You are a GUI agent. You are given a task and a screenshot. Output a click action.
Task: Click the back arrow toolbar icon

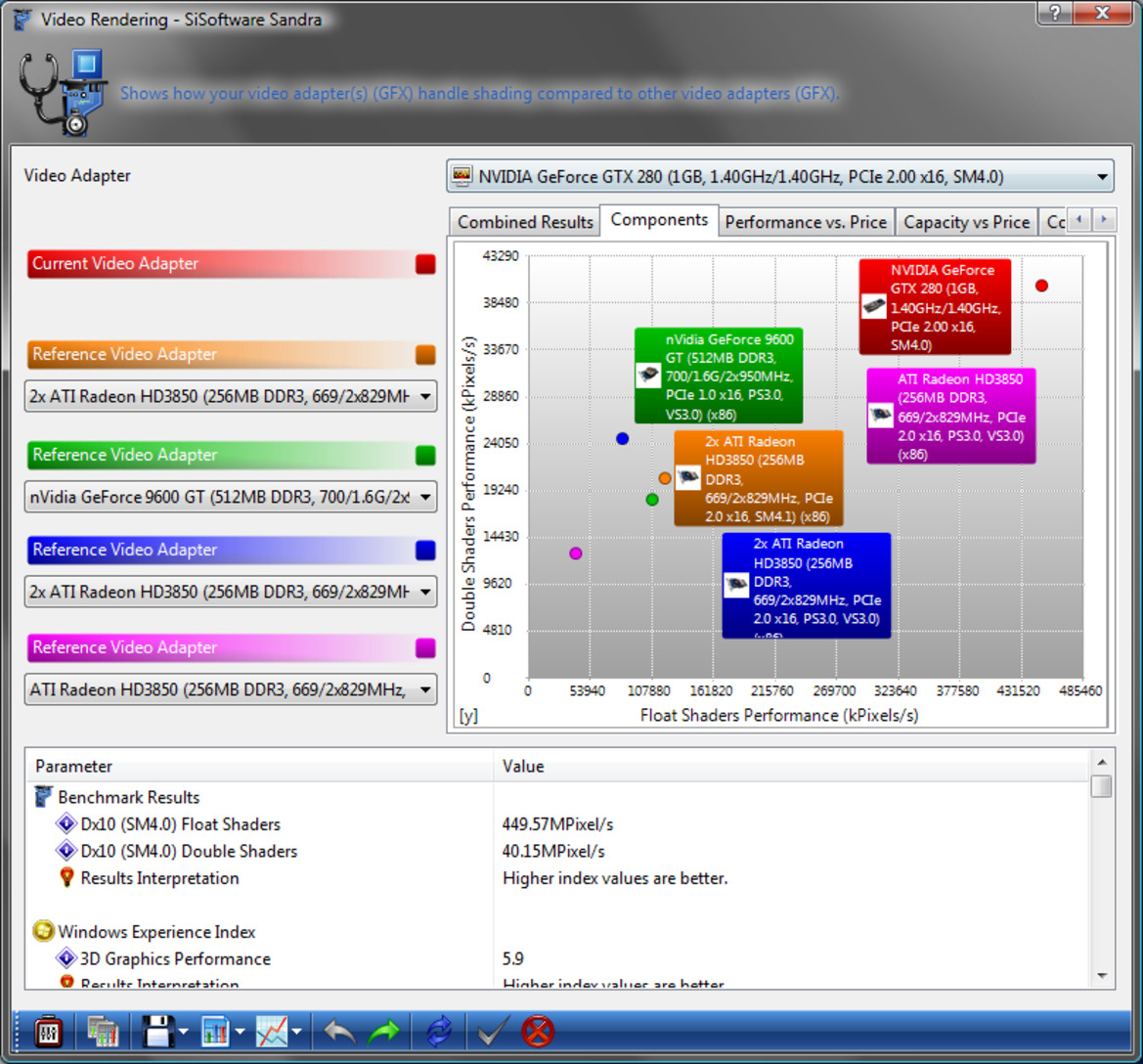coord(339,1032)
